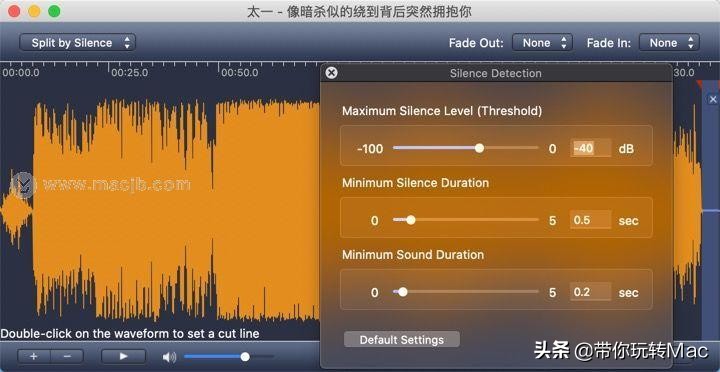
Task: Zoom in with the plus button
Action: point(34,356)
